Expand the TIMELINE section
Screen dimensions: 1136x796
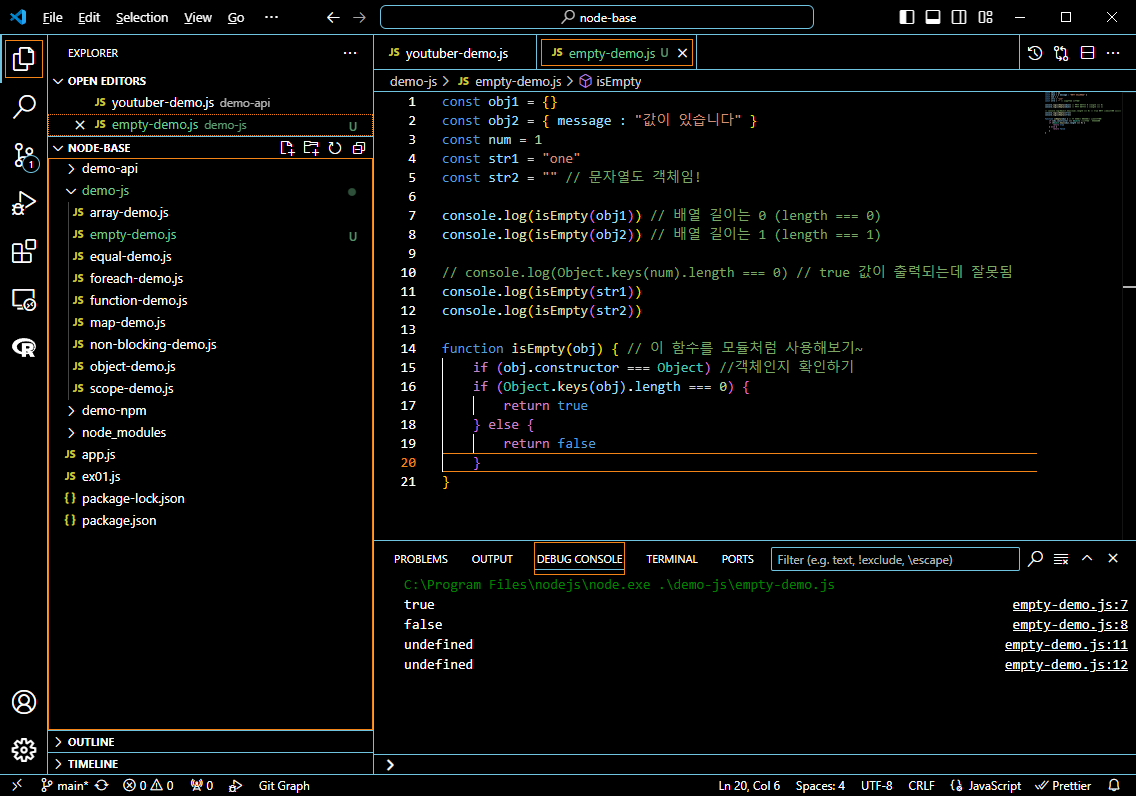click(x=210, y=763)
